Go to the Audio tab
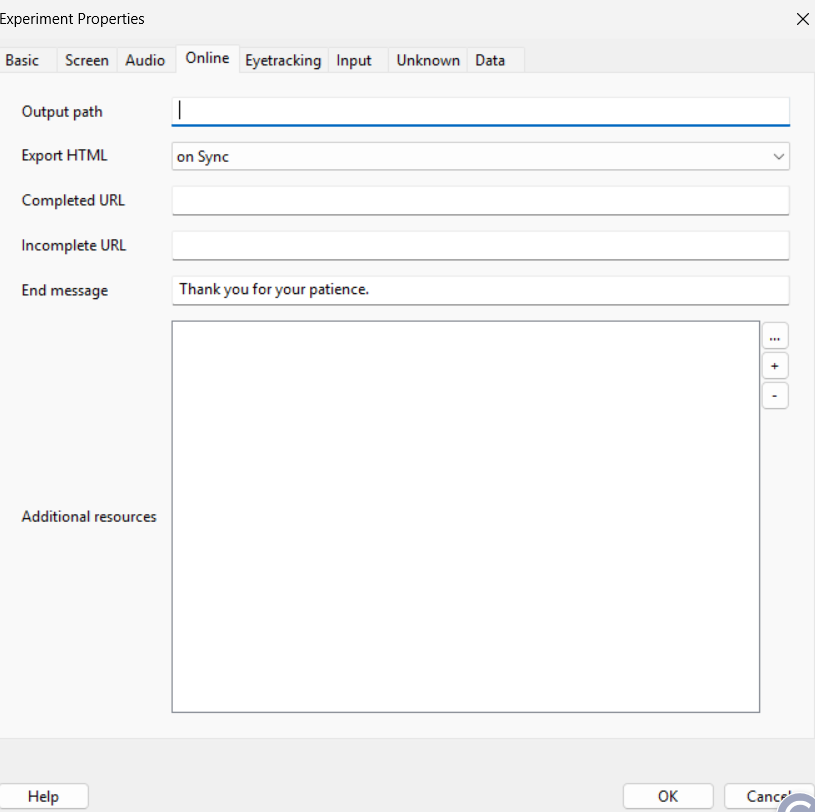Image resolution: width=815 pixels, height=812 pixels. click(145, 60)
